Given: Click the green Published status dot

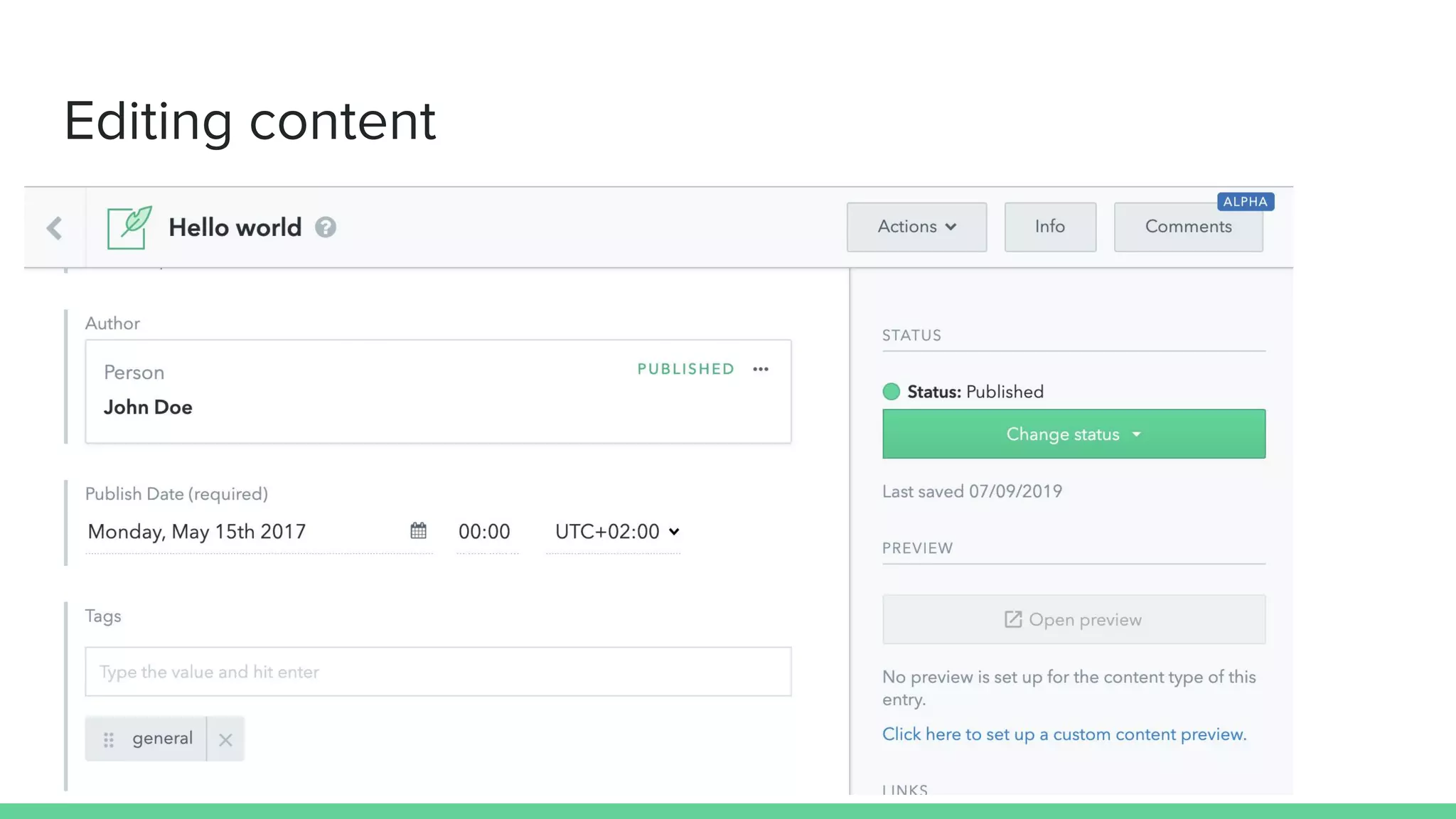Looking at the screenshot, I should tap(891, 392).
